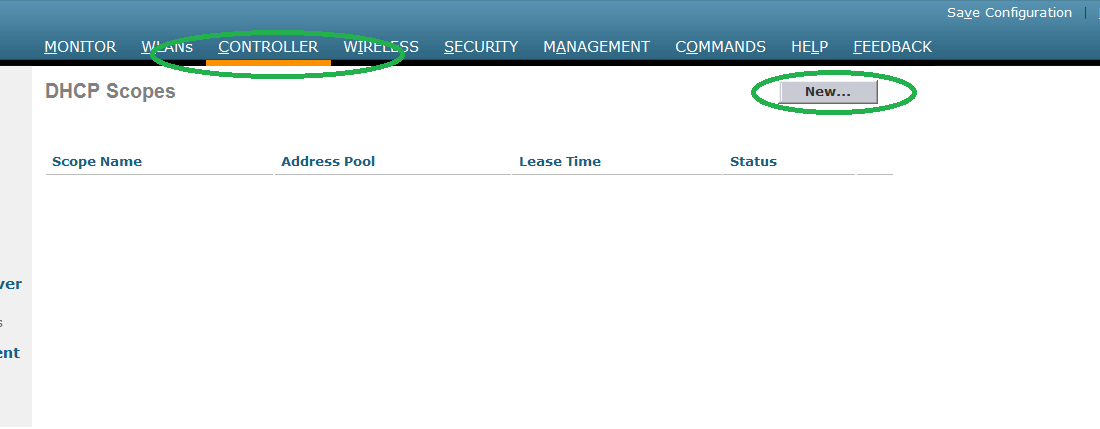Screen dimensions: 1100x429
Task: Select the CONTROLLER menu tab
Action: pyautogui.click(x=268, y=47)
